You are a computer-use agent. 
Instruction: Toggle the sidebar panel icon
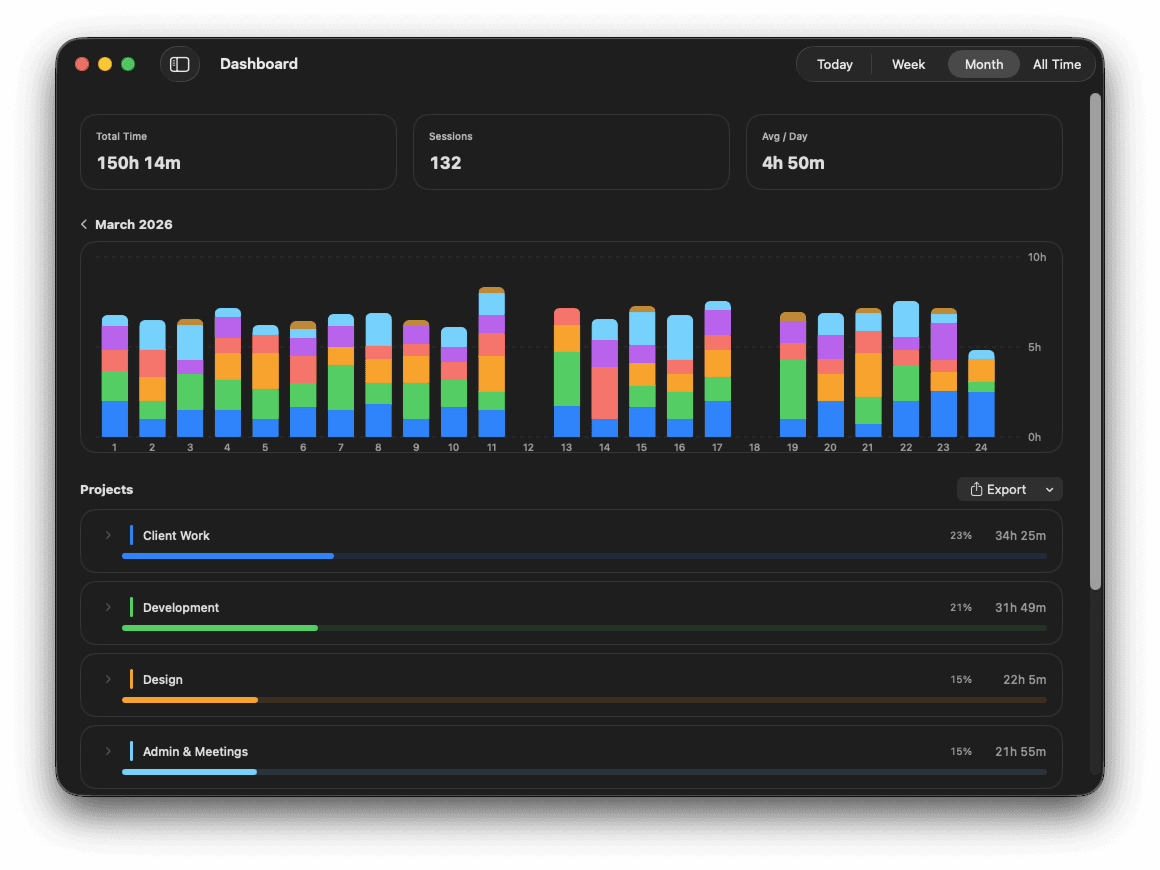coord(180,64)
